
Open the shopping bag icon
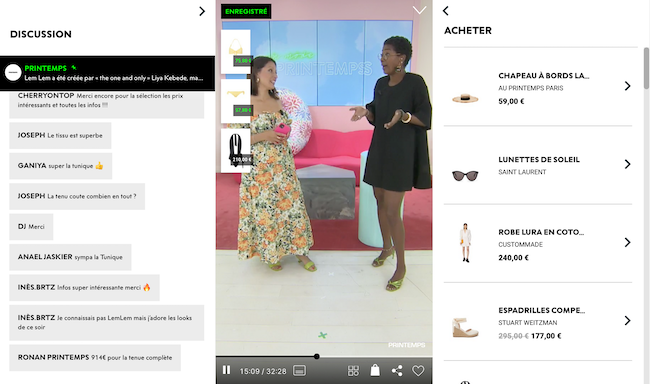tap(375, 370)
